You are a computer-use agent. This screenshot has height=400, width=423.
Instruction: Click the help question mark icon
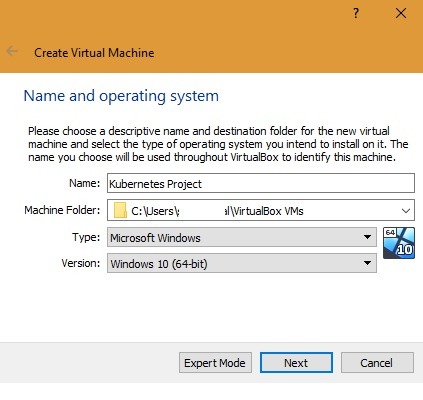coord(356,13)
